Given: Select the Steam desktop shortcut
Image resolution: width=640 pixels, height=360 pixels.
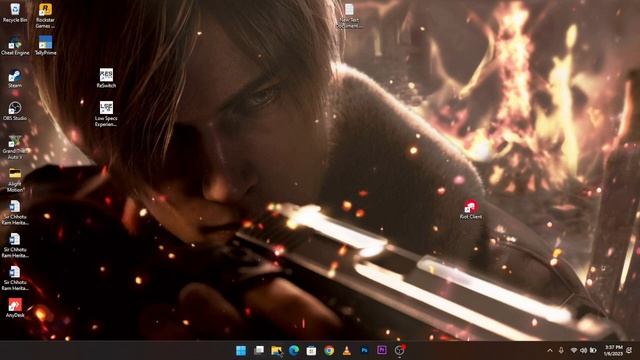Looking at the screenshot, I should click(15, 78).
